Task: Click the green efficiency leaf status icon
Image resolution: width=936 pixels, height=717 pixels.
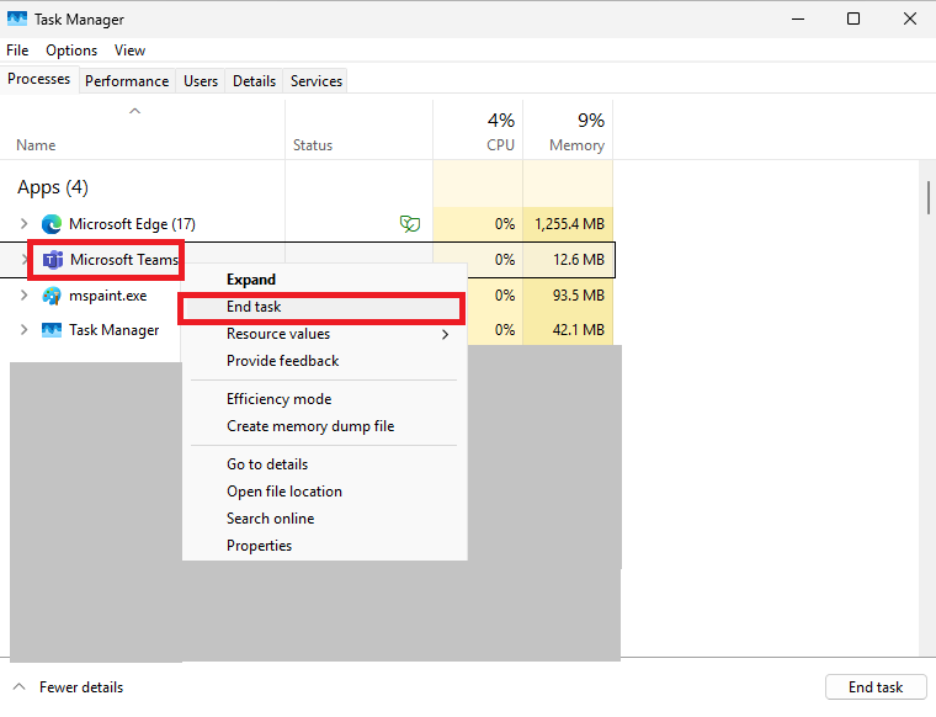Action: click(410, 224)
